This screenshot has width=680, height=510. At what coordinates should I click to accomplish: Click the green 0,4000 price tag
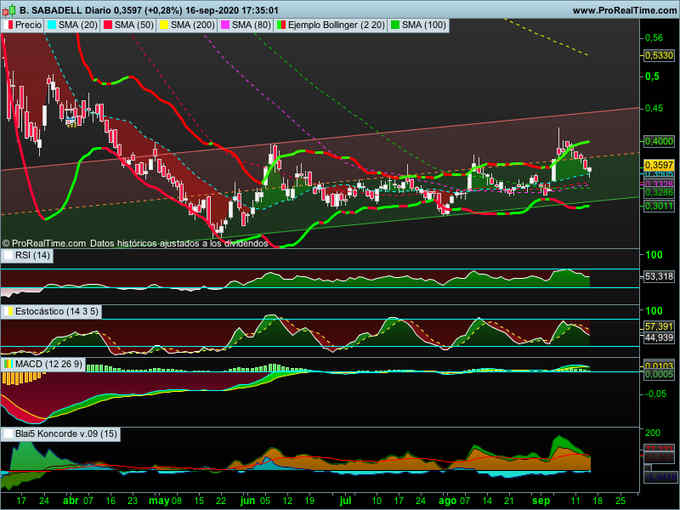click(x=658, y=141)
